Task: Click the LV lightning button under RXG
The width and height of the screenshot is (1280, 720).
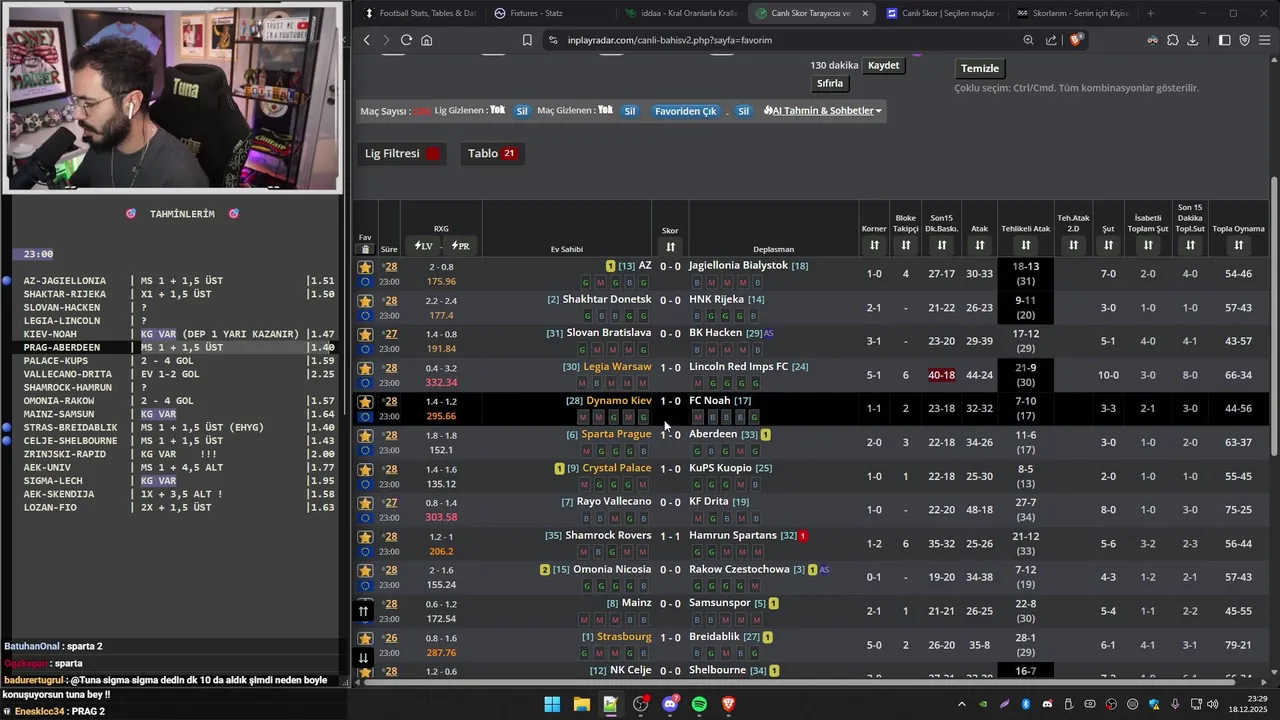Action: click(424, 246)
